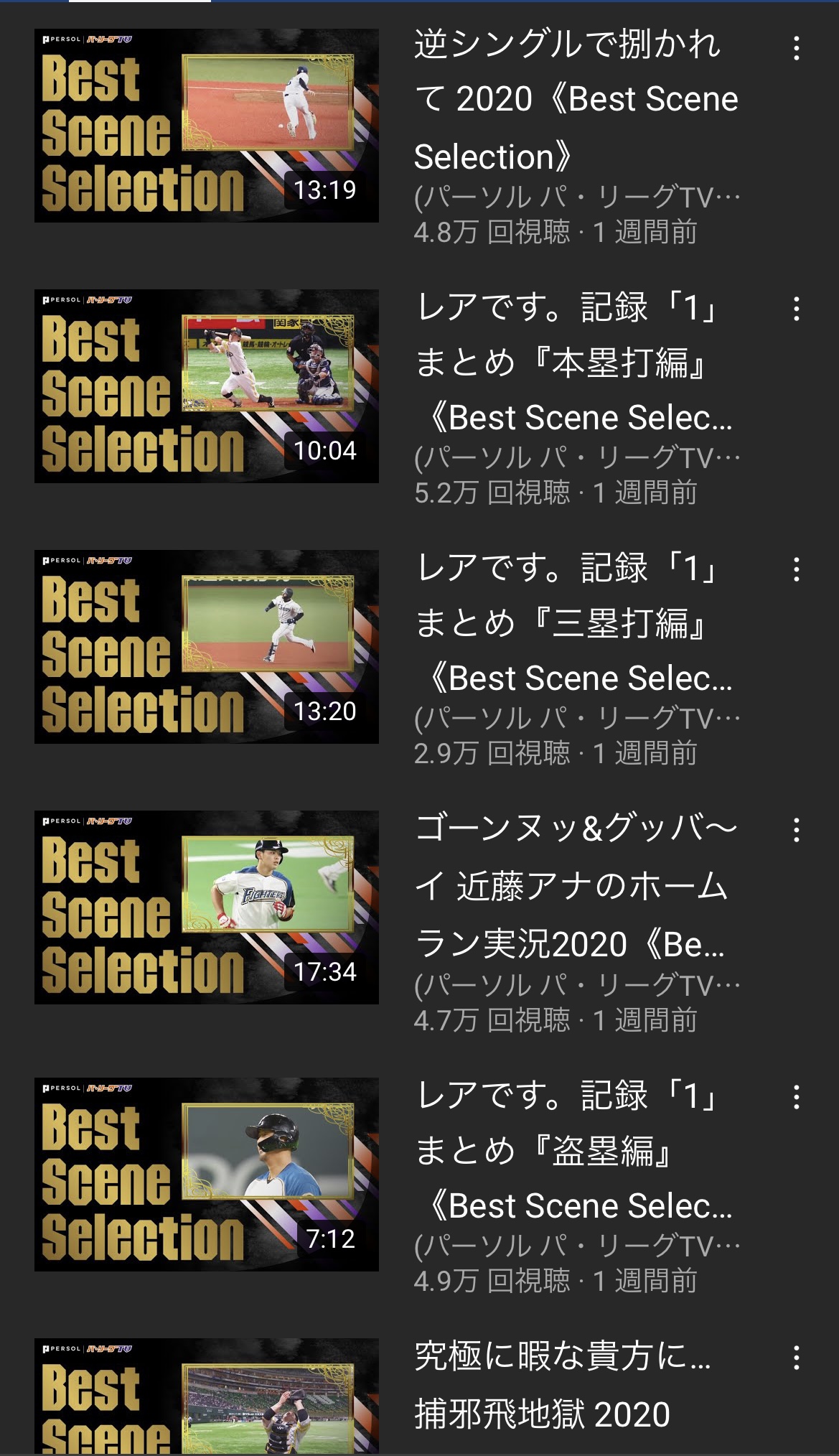Select the highlighted tab indicator at top
Viewport: 839px width, 1456px height.
pos(140,1)
